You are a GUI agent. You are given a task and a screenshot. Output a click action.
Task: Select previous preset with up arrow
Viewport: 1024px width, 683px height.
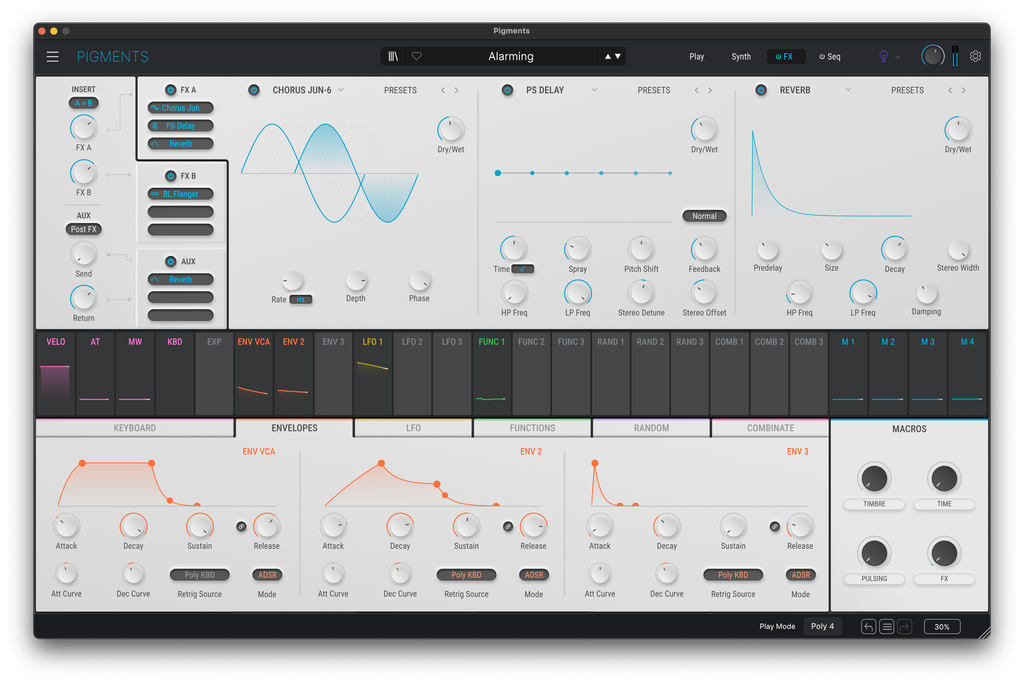(x=607, y=56)
